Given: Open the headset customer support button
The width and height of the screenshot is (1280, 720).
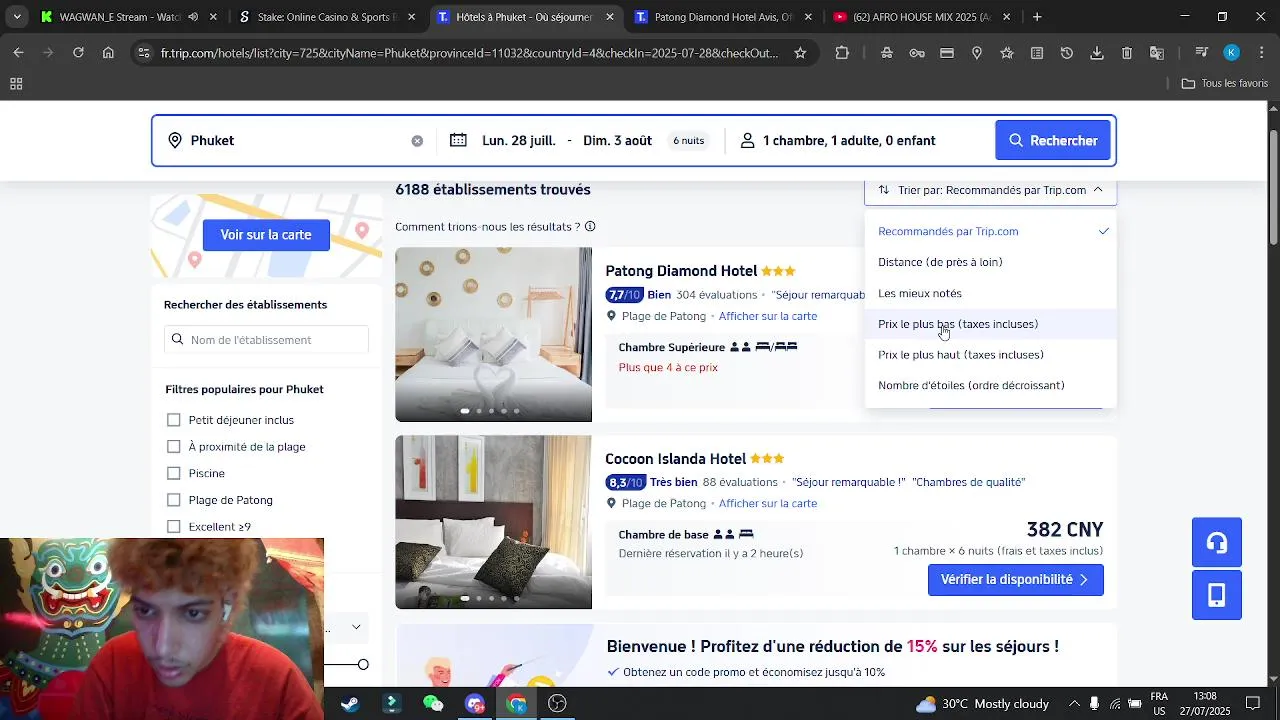Looking at the screenshot, I should coord(1217,543).
